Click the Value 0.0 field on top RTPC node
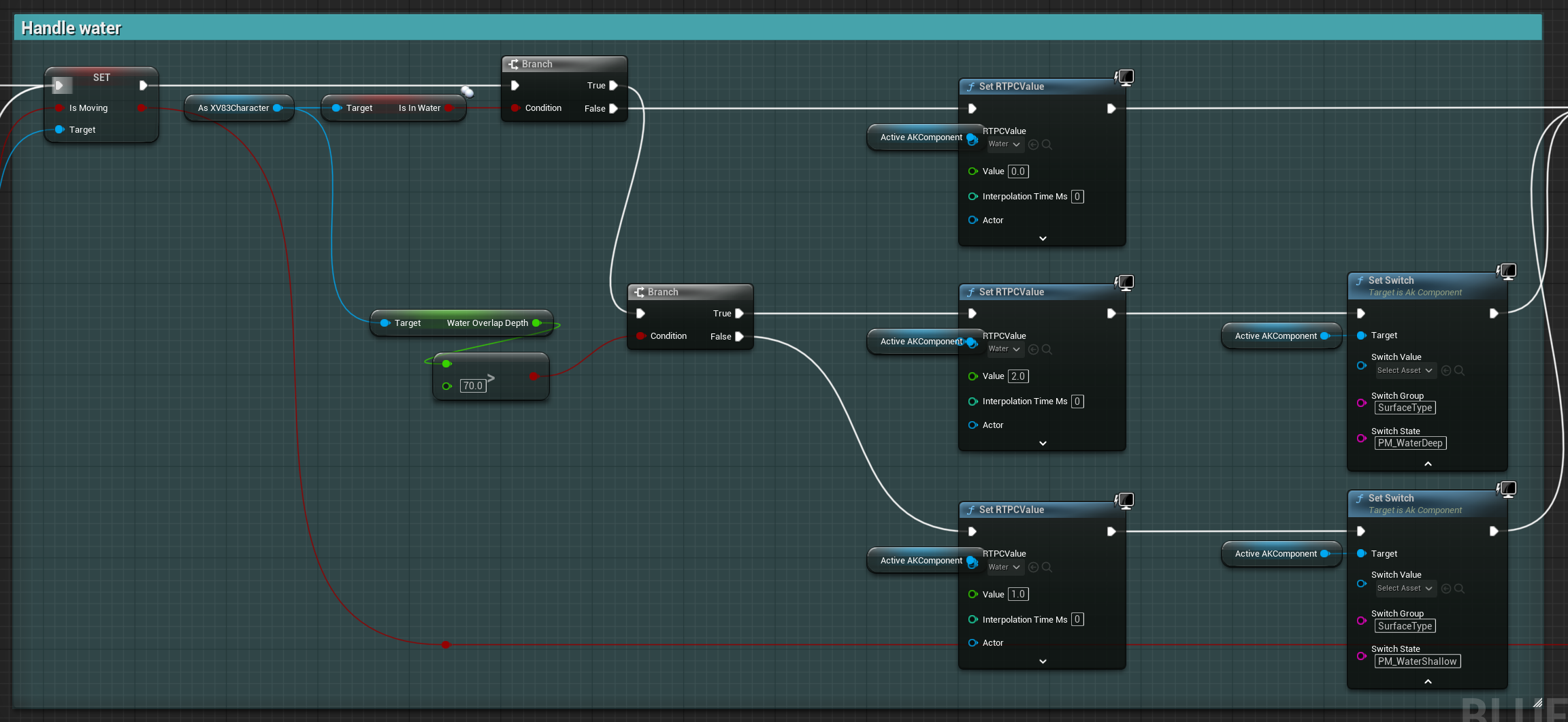The image size is (1568, 722). (1018, 171)
